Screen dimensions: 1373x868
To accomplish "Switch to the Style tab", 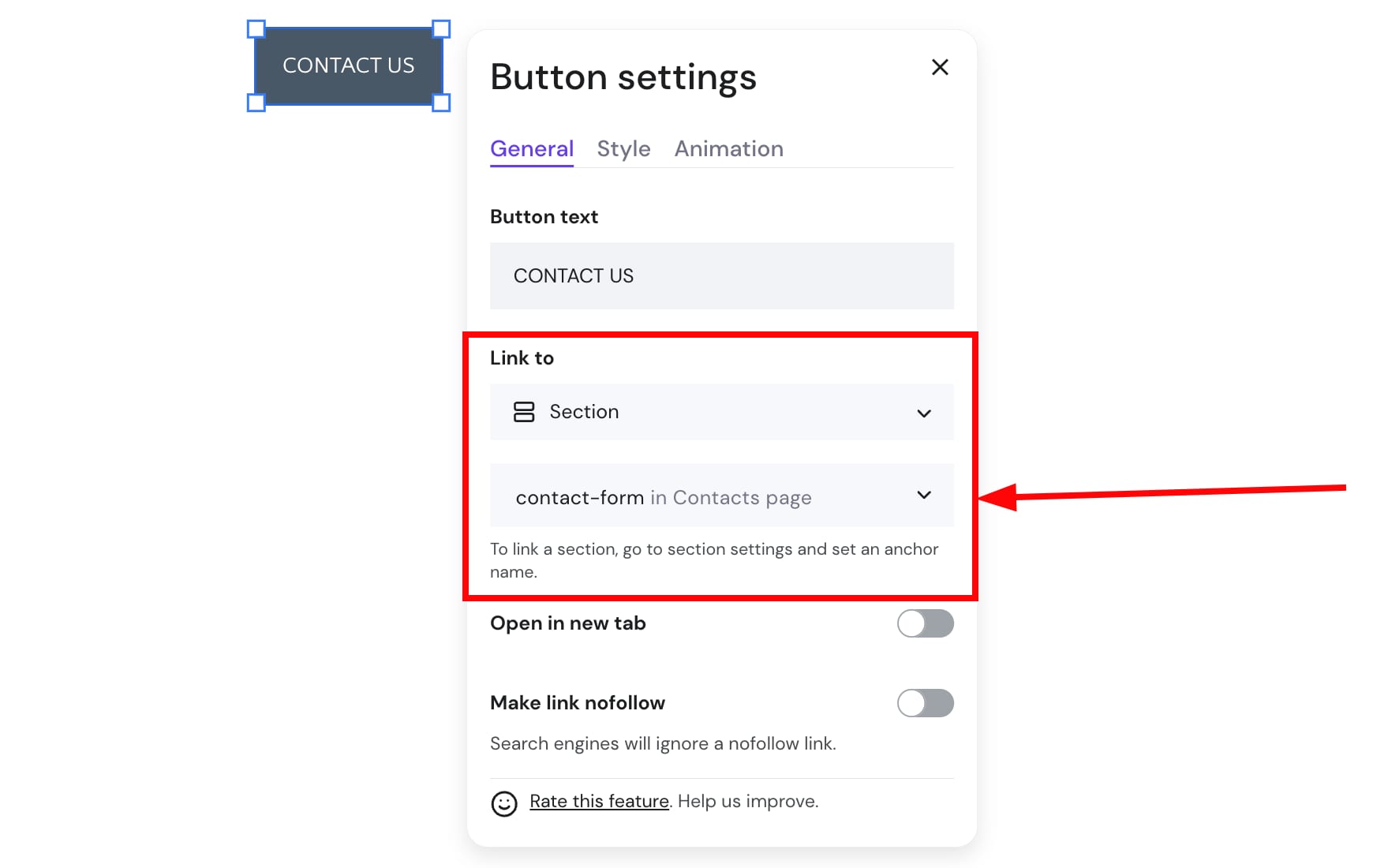I will (x=623, y=148).
